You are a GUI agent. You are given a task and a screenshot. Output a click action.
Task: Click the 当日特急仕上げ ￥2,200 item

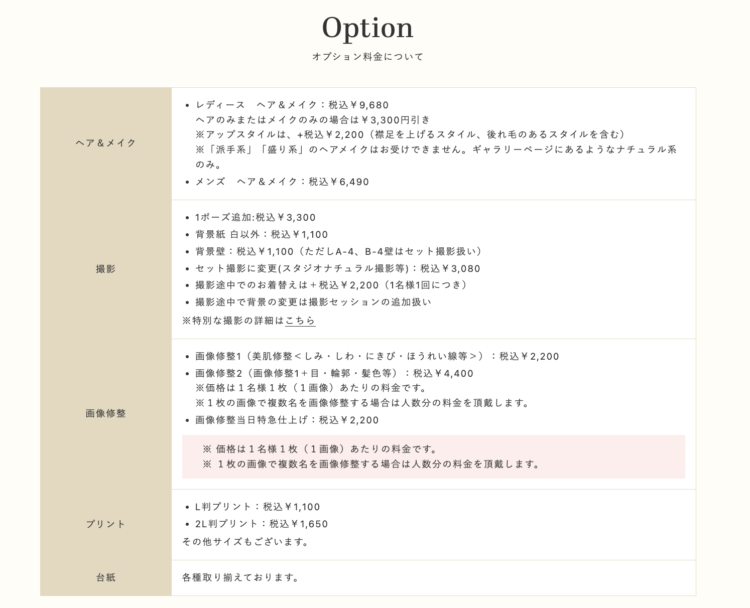[287, 420]
